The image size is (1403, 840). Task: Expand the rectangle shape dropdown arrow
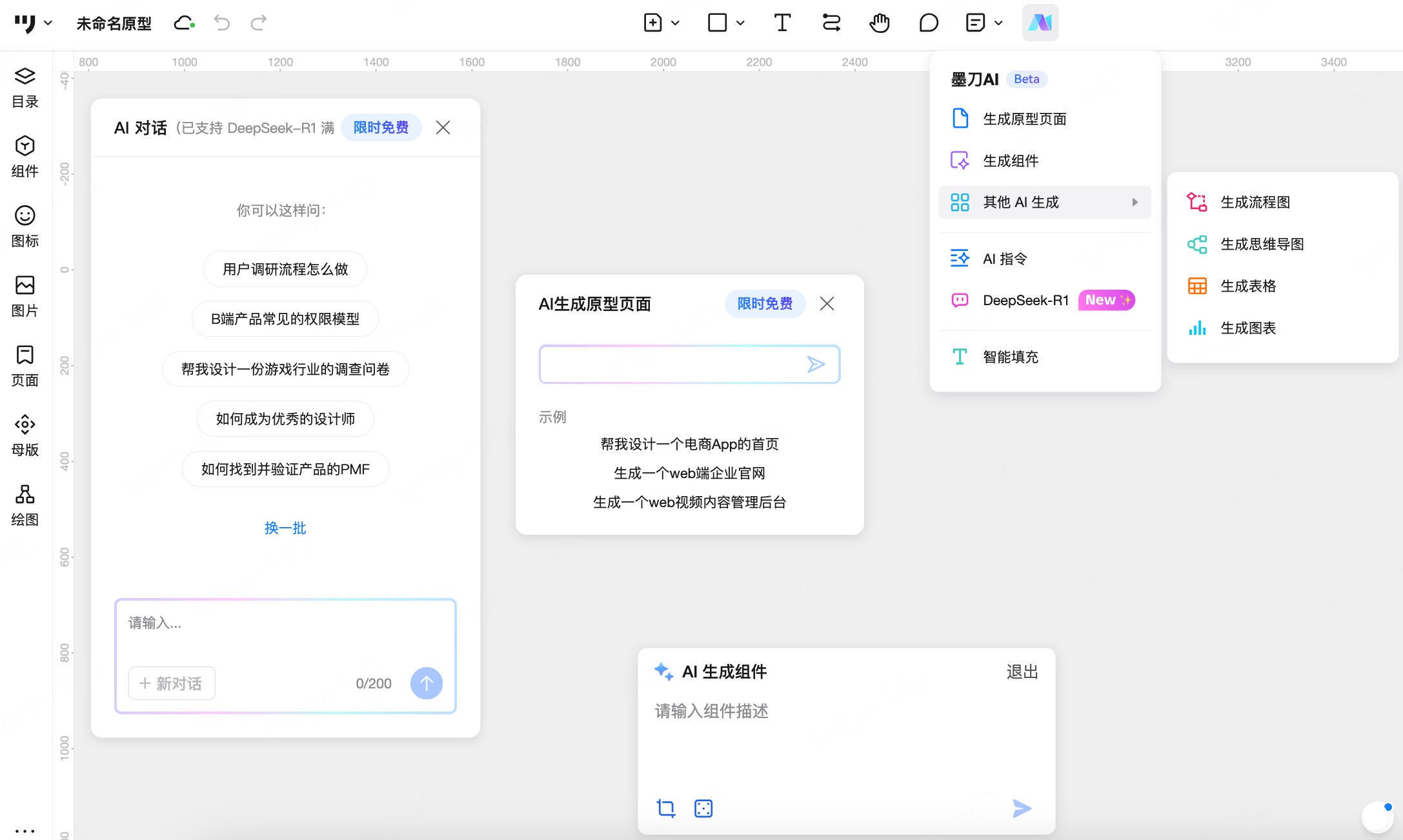tap(740, 23)
